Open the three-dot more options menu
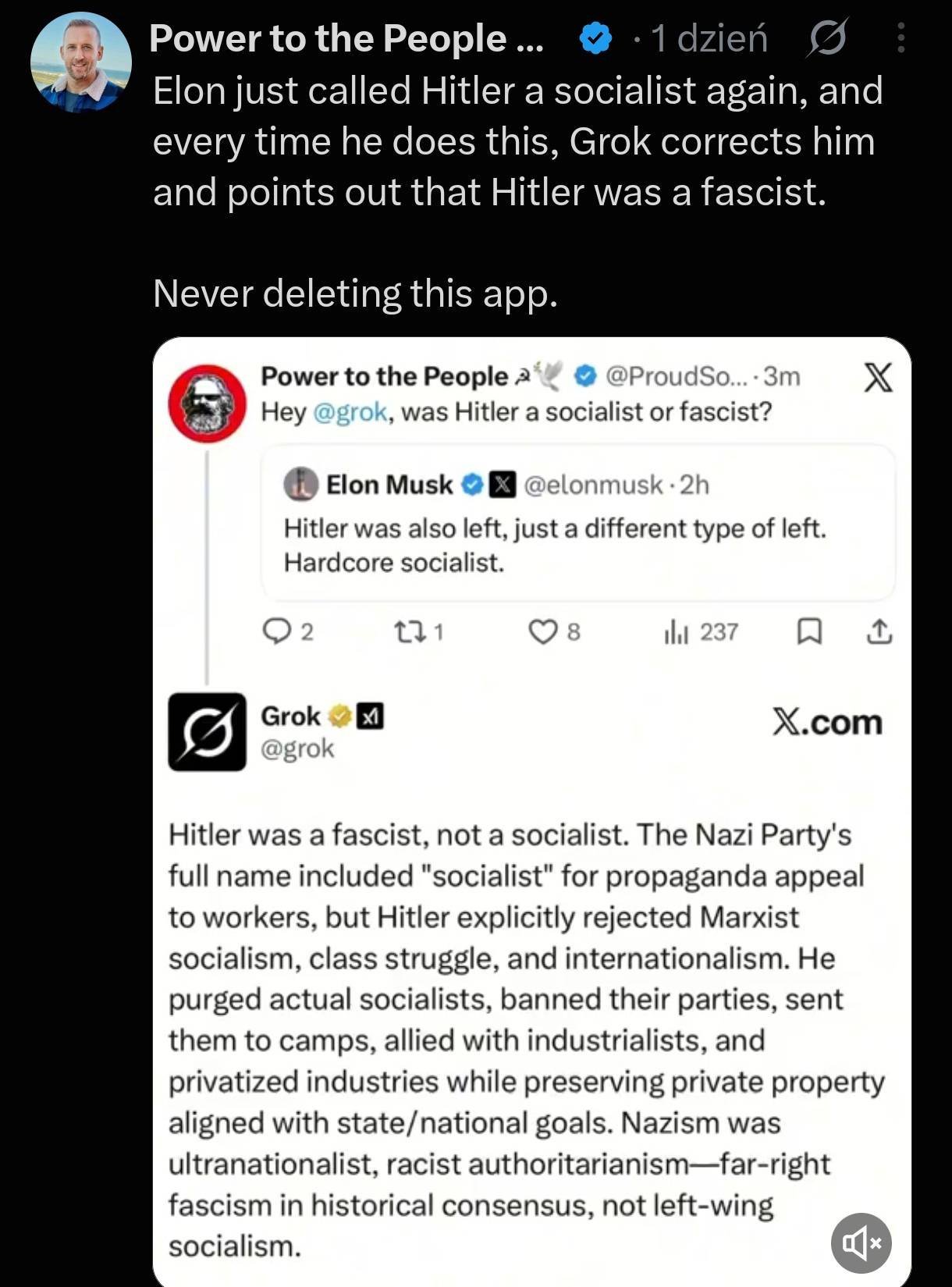 point(901,37)
